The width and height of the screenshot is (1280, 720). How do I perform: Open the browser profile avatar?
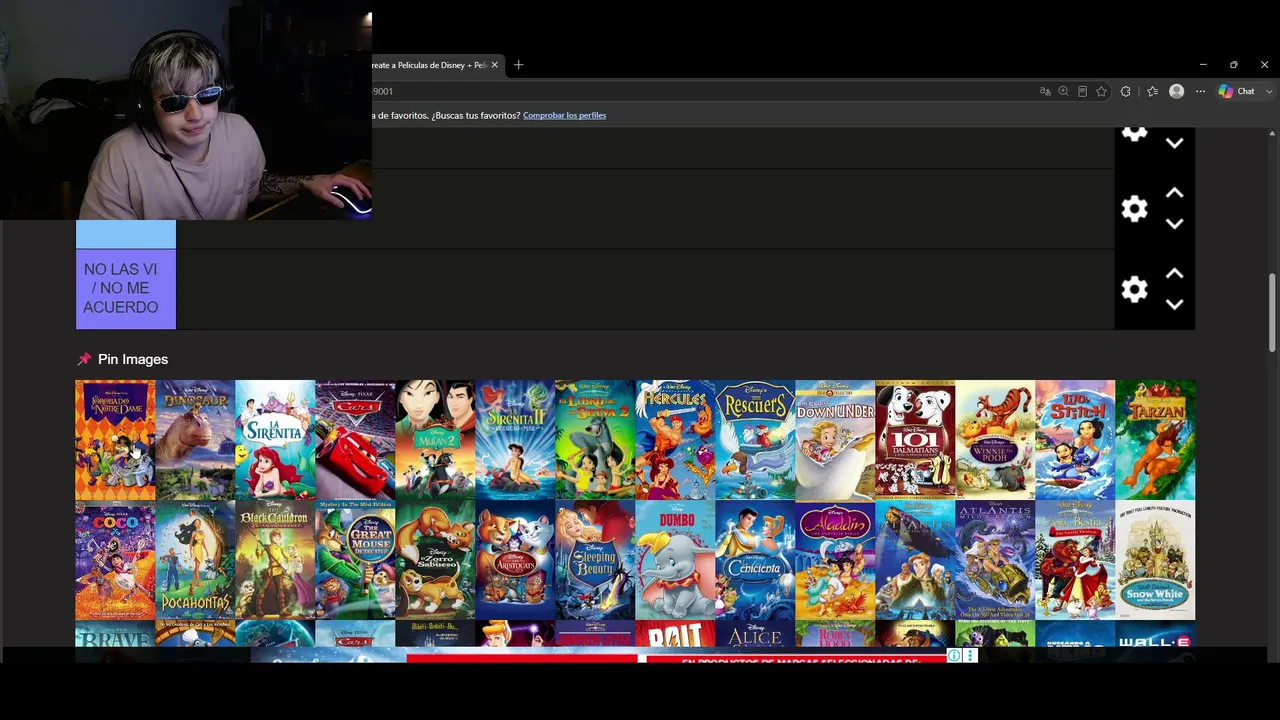coord(1177,91)
